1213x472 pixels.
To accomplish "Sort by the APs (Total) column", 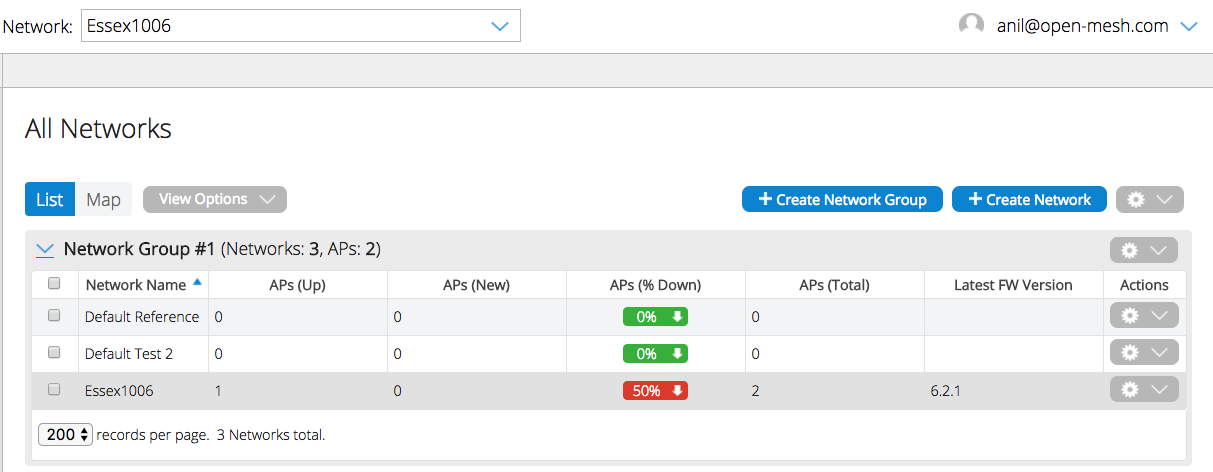I will [834, 285].
